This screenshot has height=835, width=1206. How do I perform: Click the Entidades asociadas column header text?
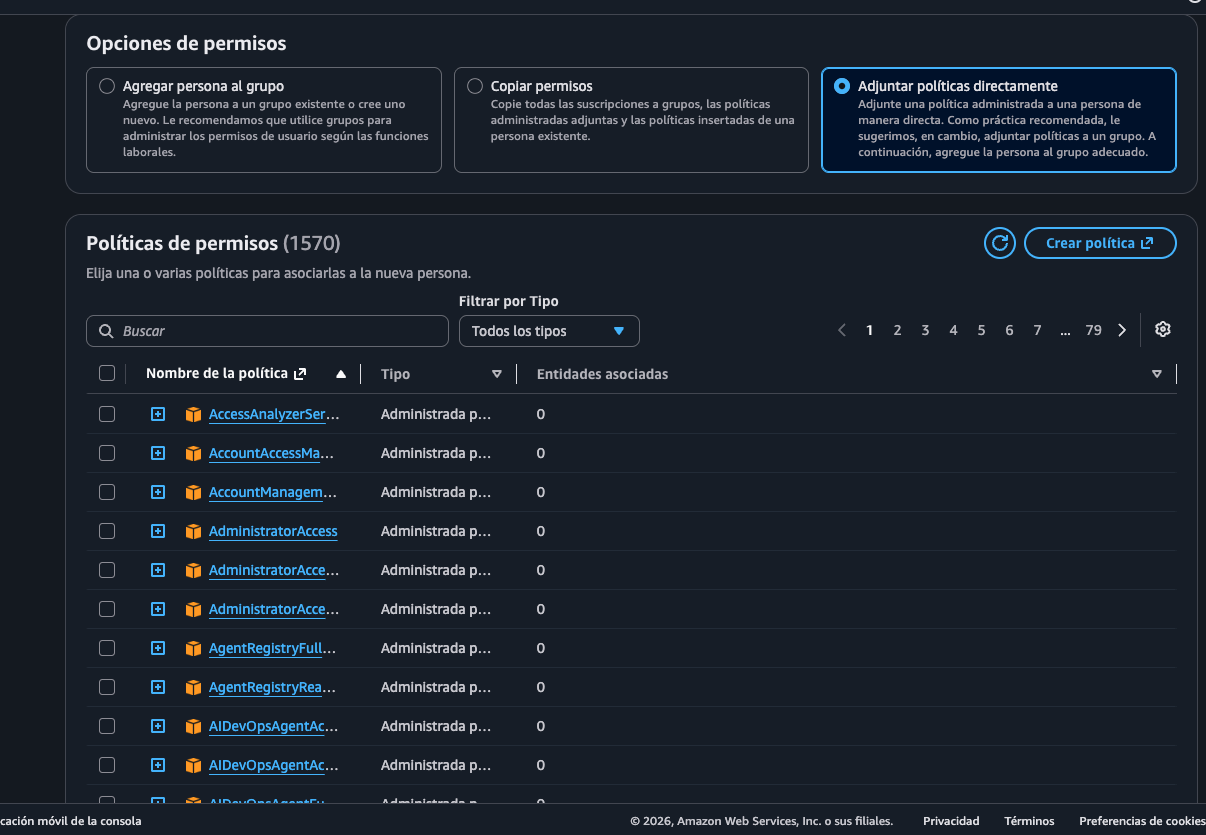tap(603, 374)
